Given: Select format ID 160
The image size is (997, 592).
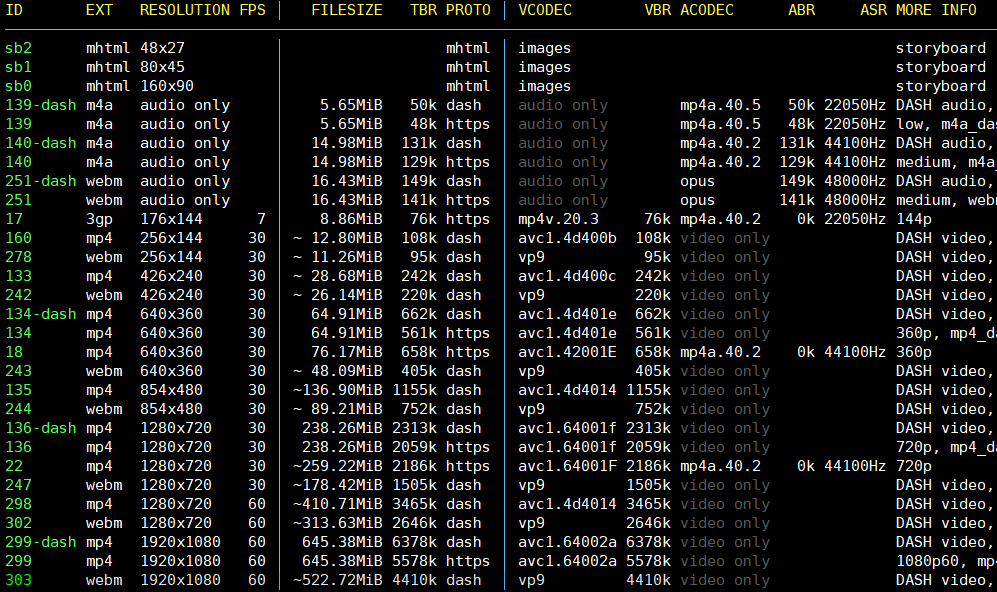Looking at the screenshot, I should (x=18, y=238).
